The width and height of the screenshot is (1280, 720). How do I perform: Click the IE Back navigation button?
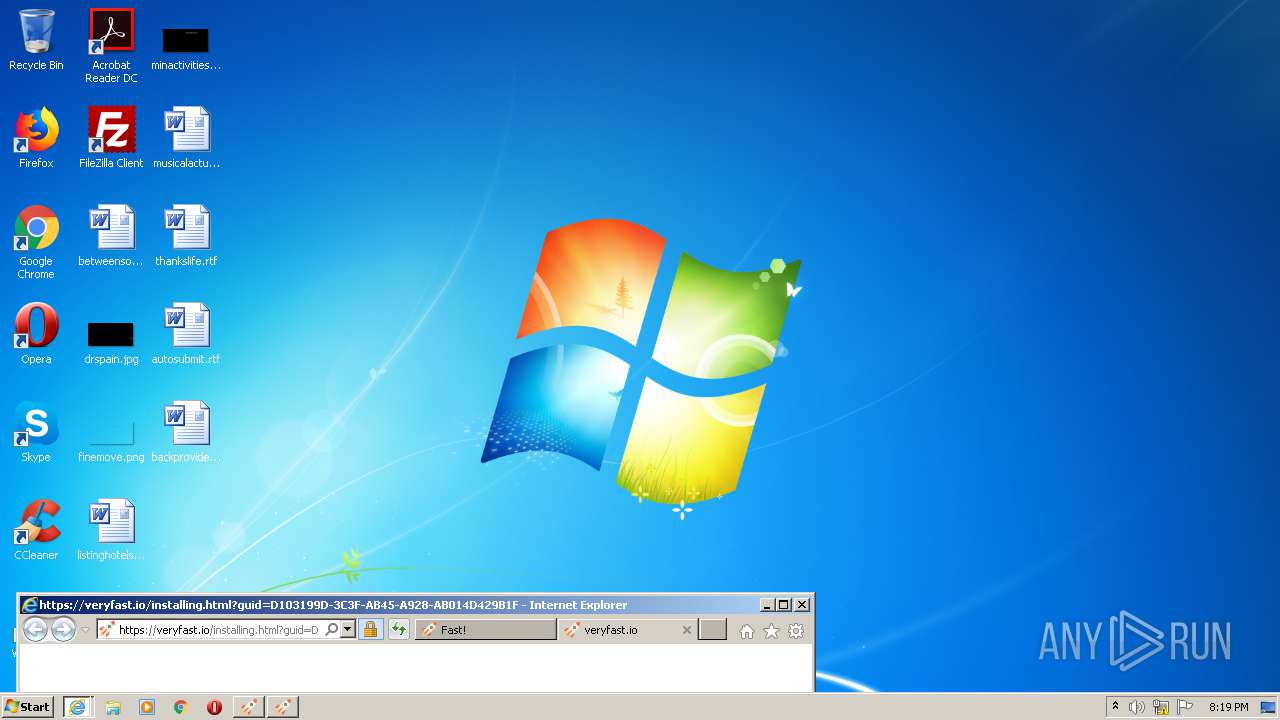click(35, 630)
